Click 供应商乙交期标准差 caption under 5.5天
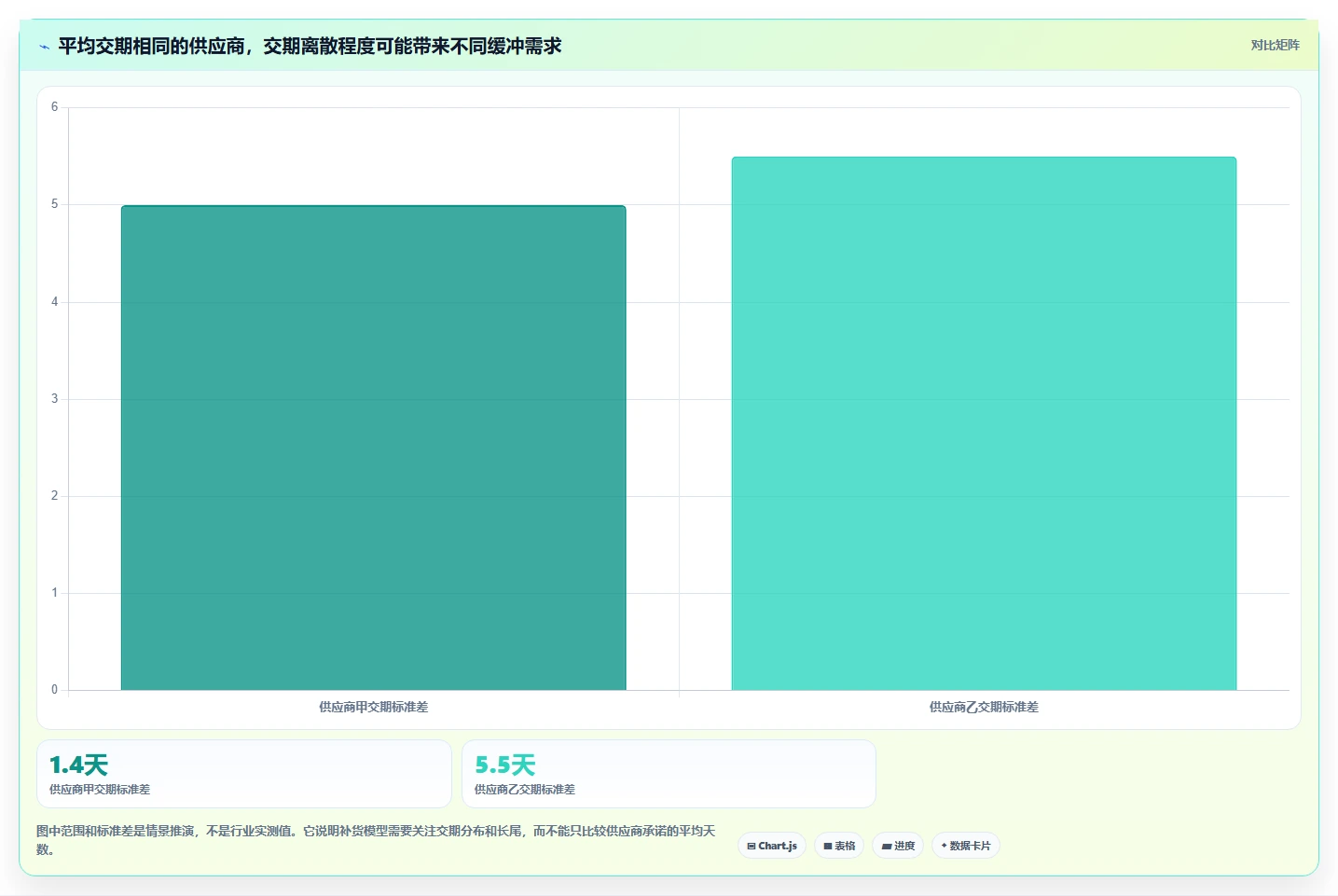The image size is (1338, 896). [525, 790]
